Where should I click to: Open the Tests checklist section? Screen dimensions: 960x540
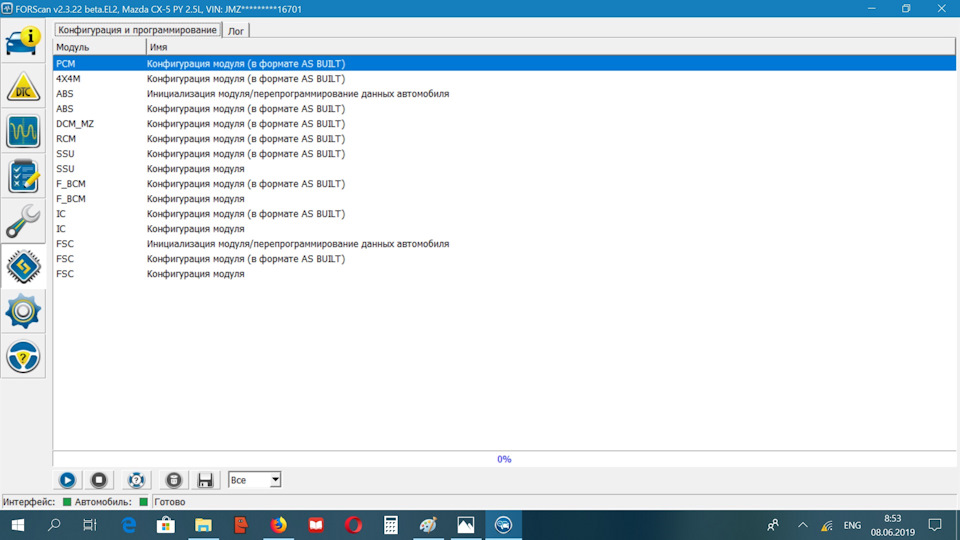[x=23, y=176]
